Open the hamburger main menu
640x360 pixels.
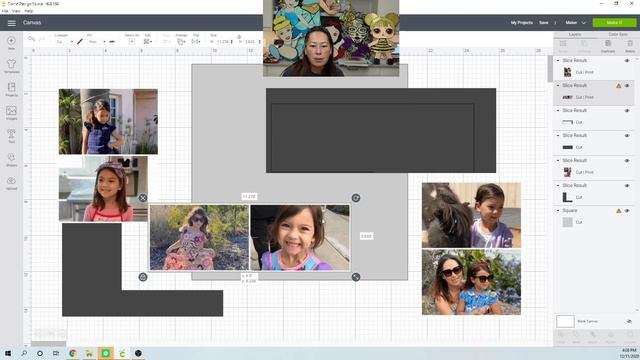tap(11, 23)
